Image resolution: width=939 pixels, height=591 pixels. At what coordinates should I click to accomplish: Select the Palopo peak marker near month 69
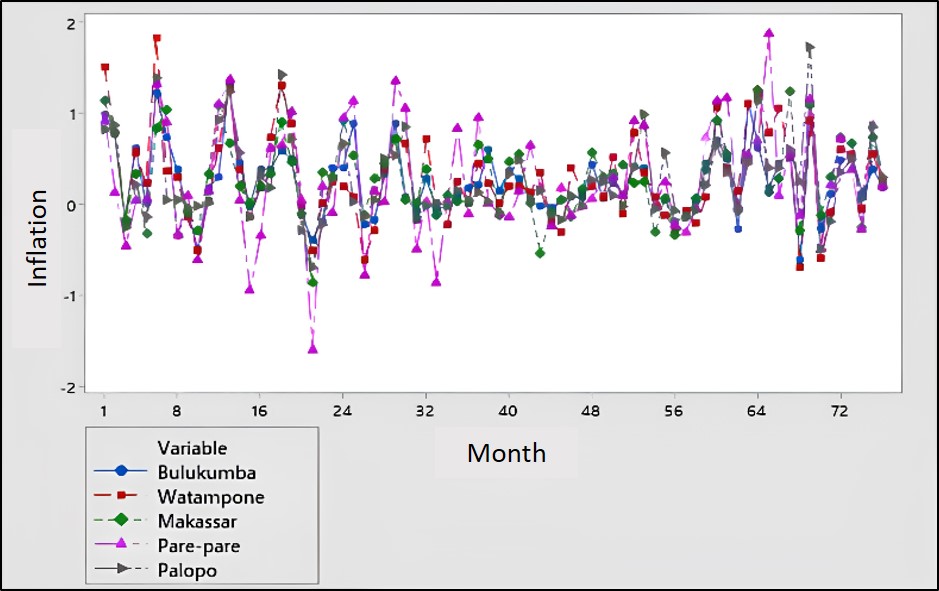(x=810, y=47)
